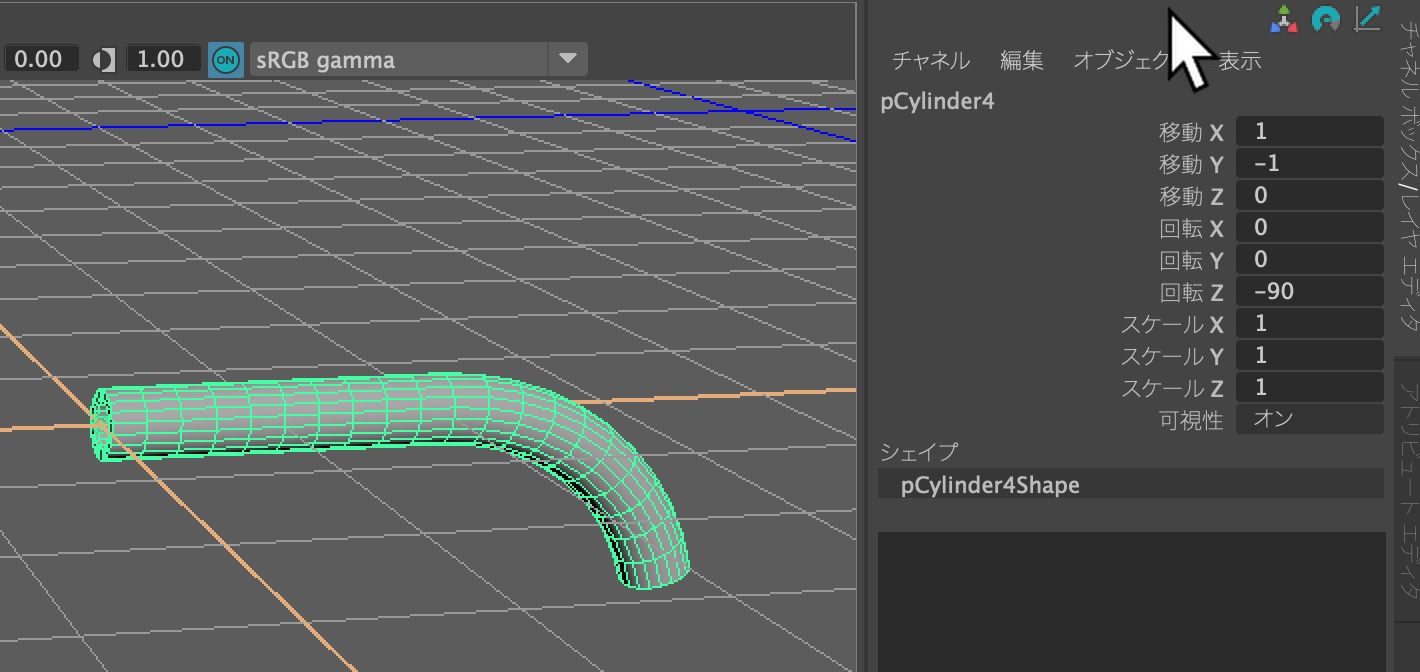Select the スケール Y channel label
The height and width of the screenshot is (672, 1420).
click(1172, 356)
